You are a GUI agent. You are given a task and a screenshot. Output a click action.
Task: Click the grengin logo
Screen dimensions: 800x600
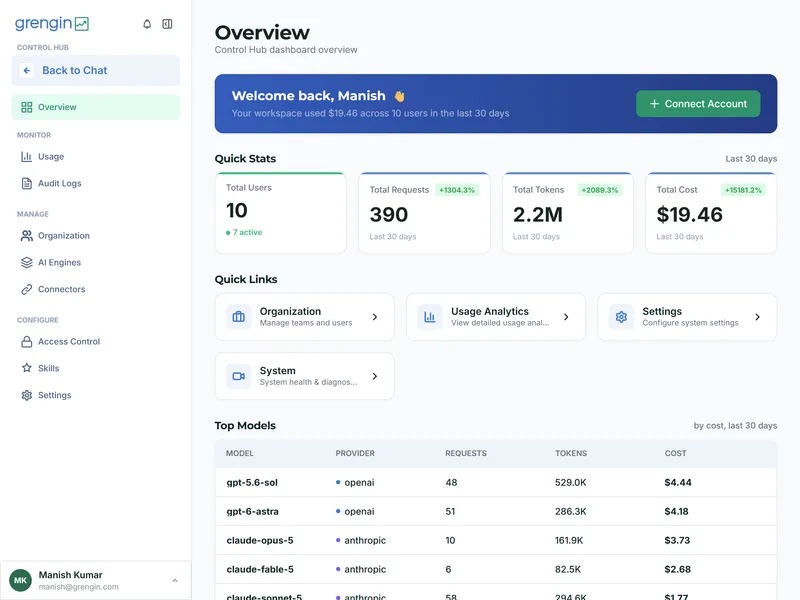pyautogui.click(x=52, y=23)
